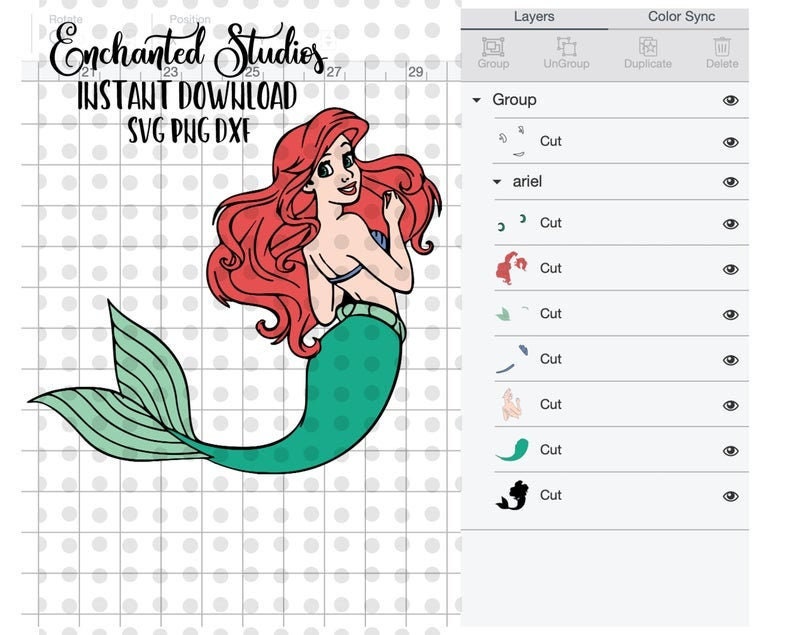Viewport: 794px width, 635px height.
Task: Select the green eyes layer thumbnail
Action: pyautogui.click(x=512, y=223)
